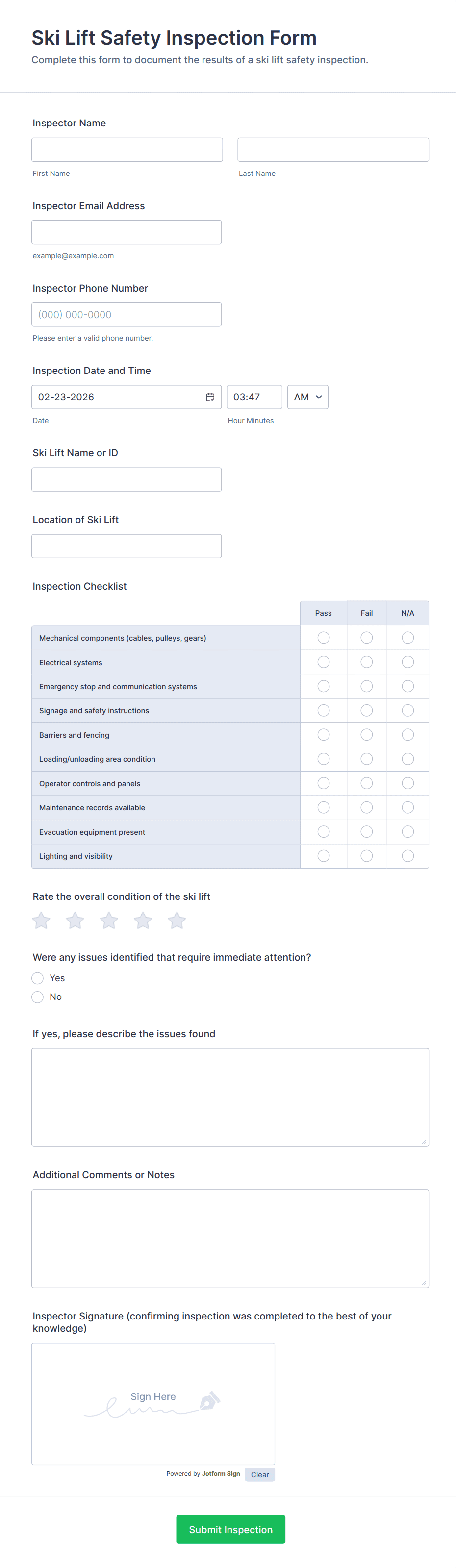
Task: Click the Submit Inspection button
Action: tap(231, 1529)
